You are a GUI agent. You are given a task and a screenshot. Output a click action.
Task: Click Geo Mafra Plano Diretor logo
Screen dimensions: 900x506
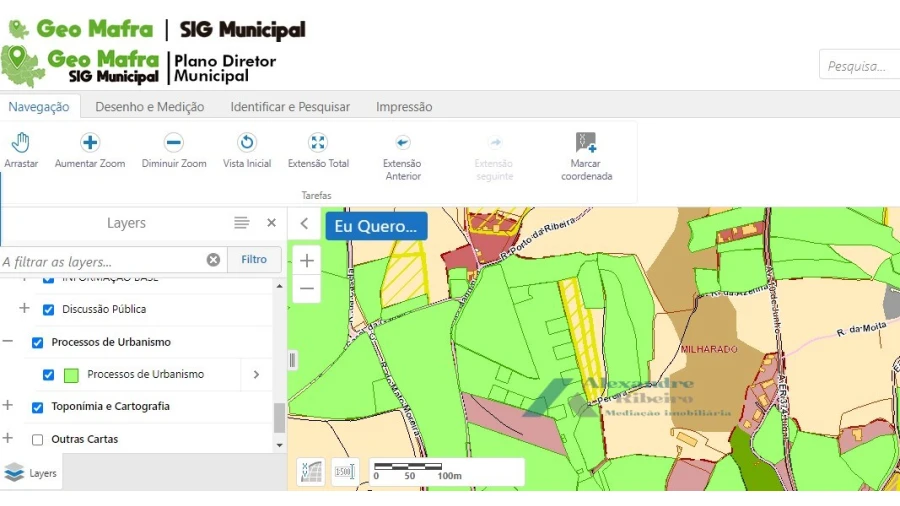coord(138,68)
